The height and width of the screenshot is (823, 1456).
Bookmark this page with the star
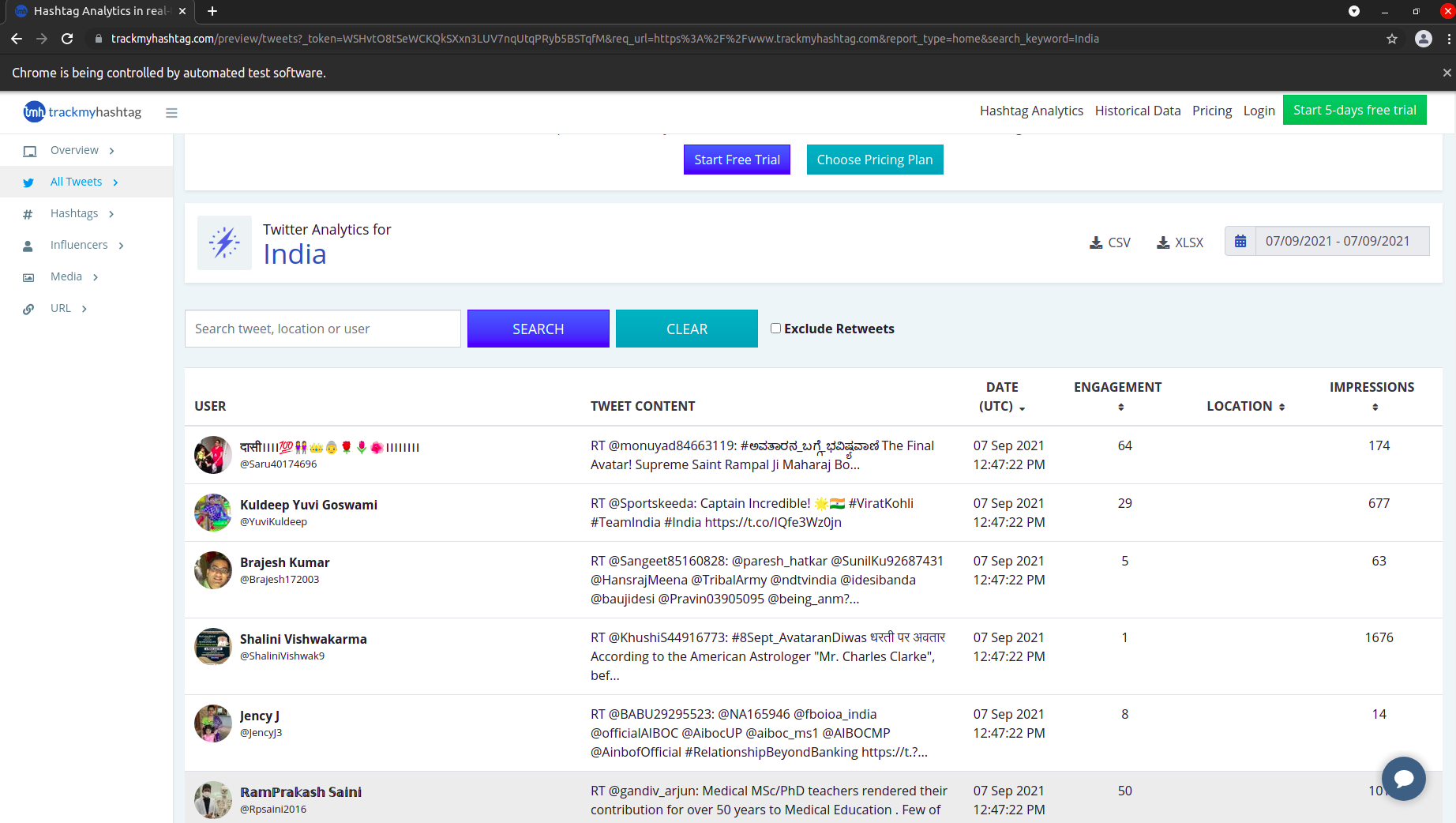pyautogui.click(x=1392, y=39)
